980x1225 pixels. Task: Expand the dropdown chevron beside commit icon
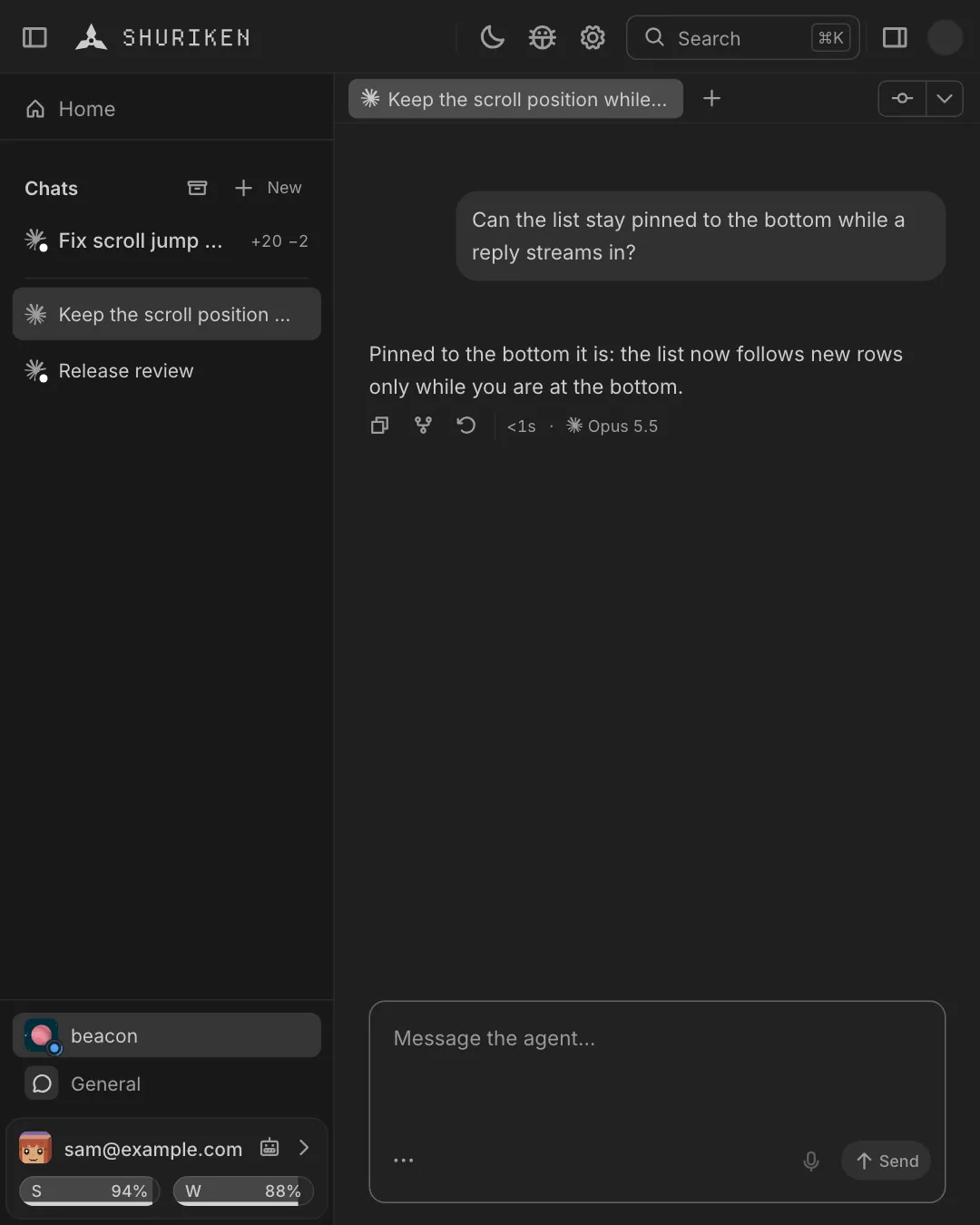(945, 98)
